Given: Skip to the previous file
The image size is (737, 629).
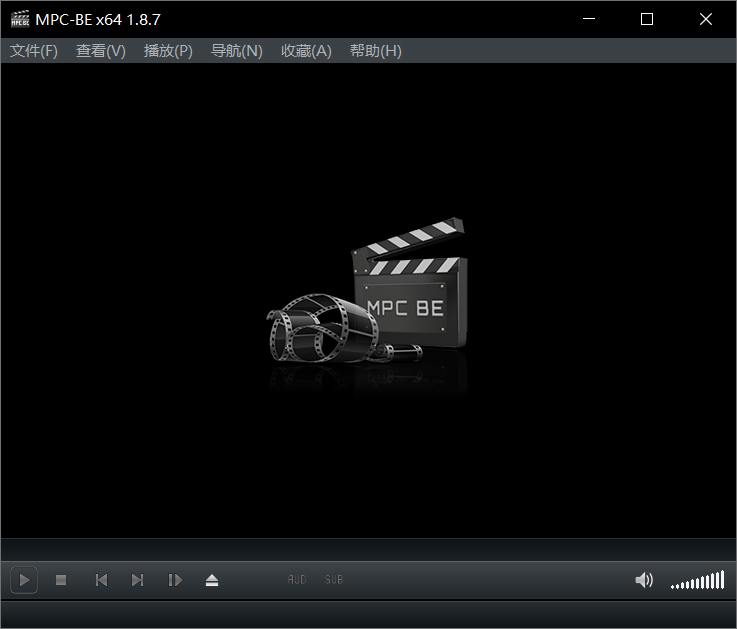Looking at the screenshot, I should (101, 580).
